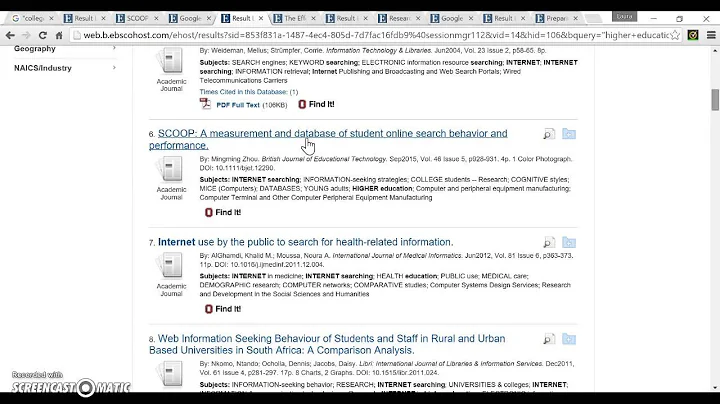
Task: Preview the Internet use by public article
Action: point(549,242)
